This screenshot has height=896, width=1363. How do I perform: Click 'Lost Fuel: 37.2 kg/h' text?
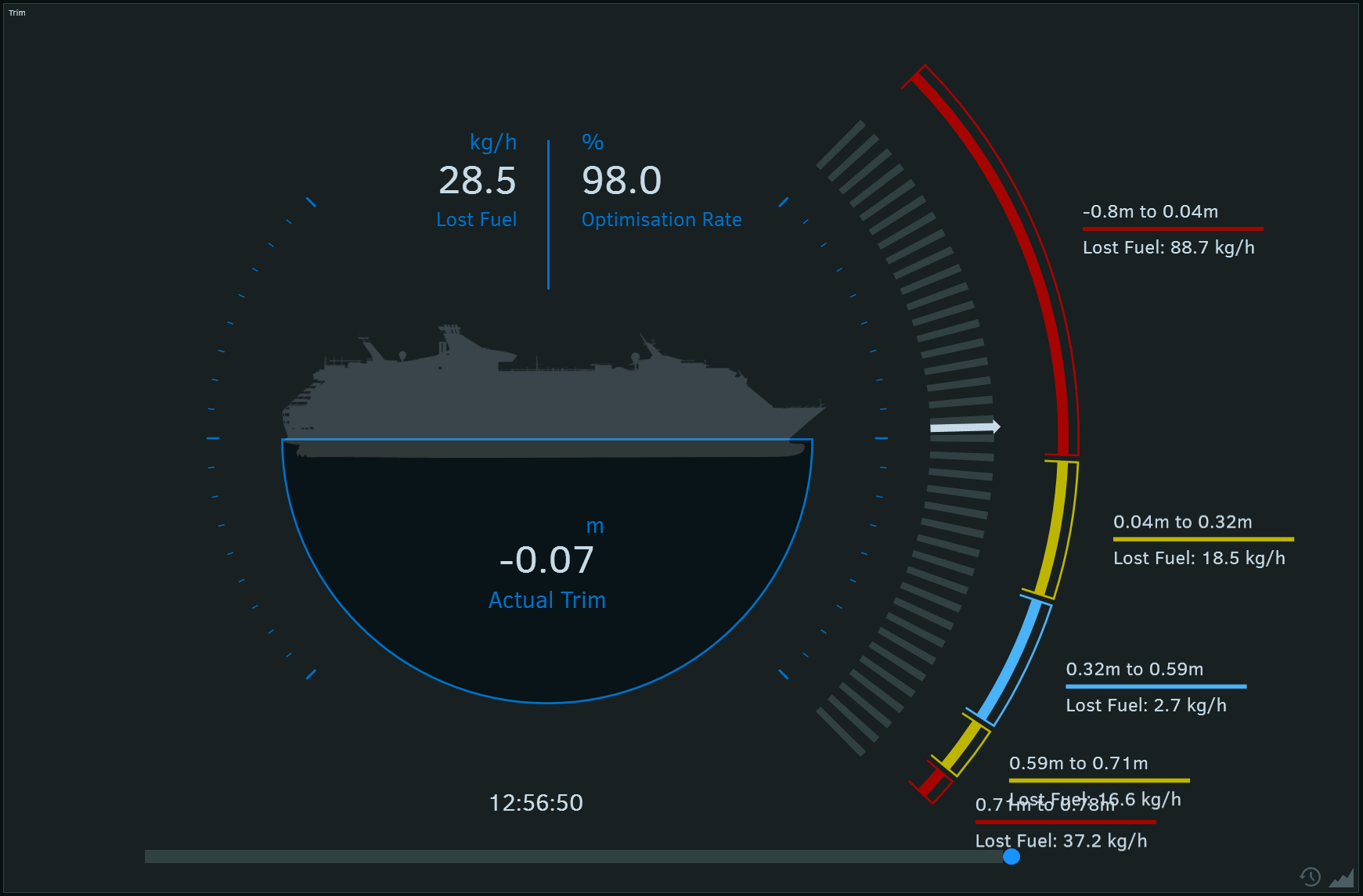click(1061, 840)
